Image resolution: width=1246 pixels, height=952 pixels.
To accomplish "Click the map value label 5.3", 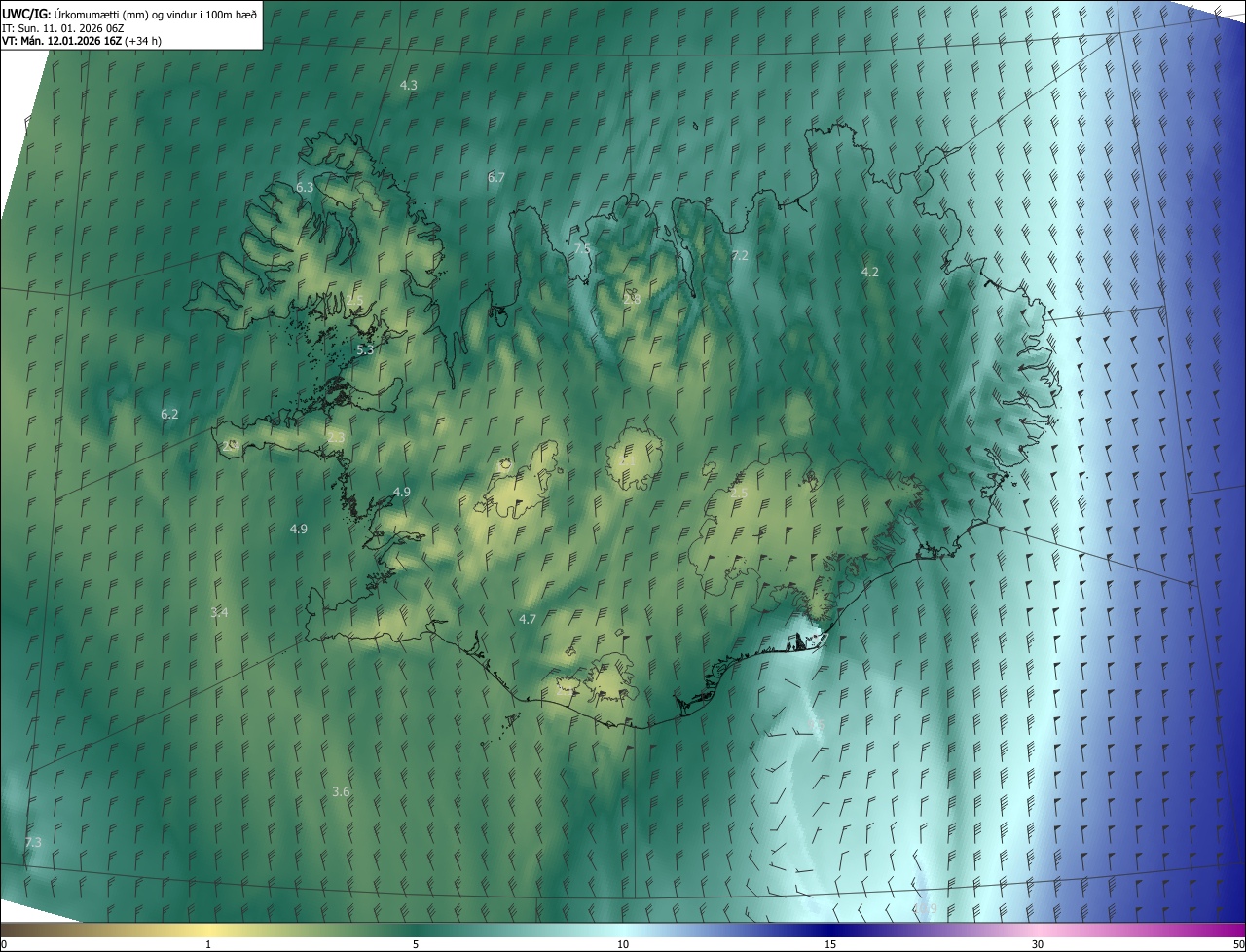I will 365,348.
